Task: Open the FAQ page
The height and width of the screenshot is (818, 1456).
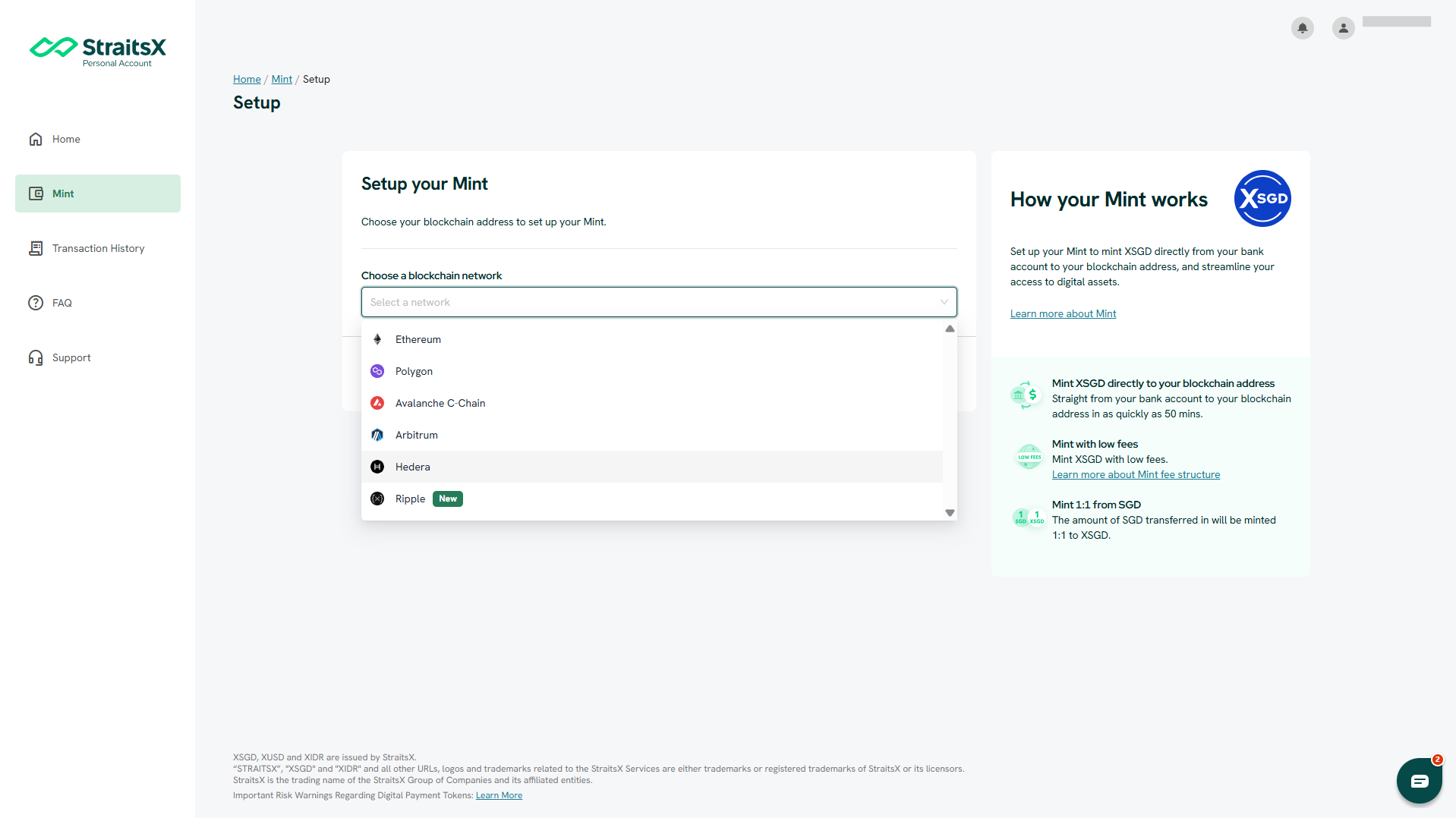Action: [x=98, y=303]
